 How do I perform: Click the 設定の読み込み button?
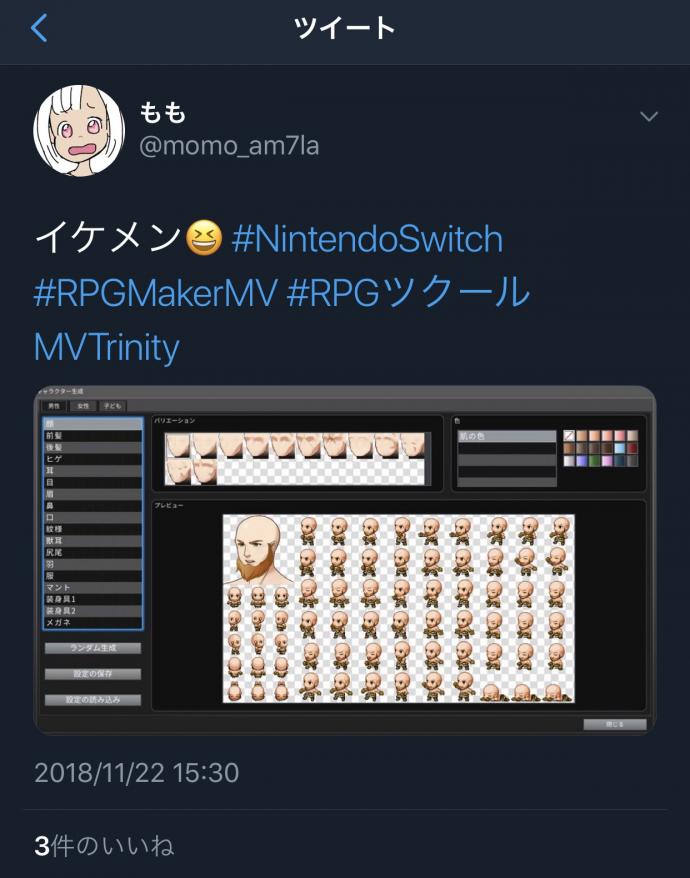[x=93, y=699]
